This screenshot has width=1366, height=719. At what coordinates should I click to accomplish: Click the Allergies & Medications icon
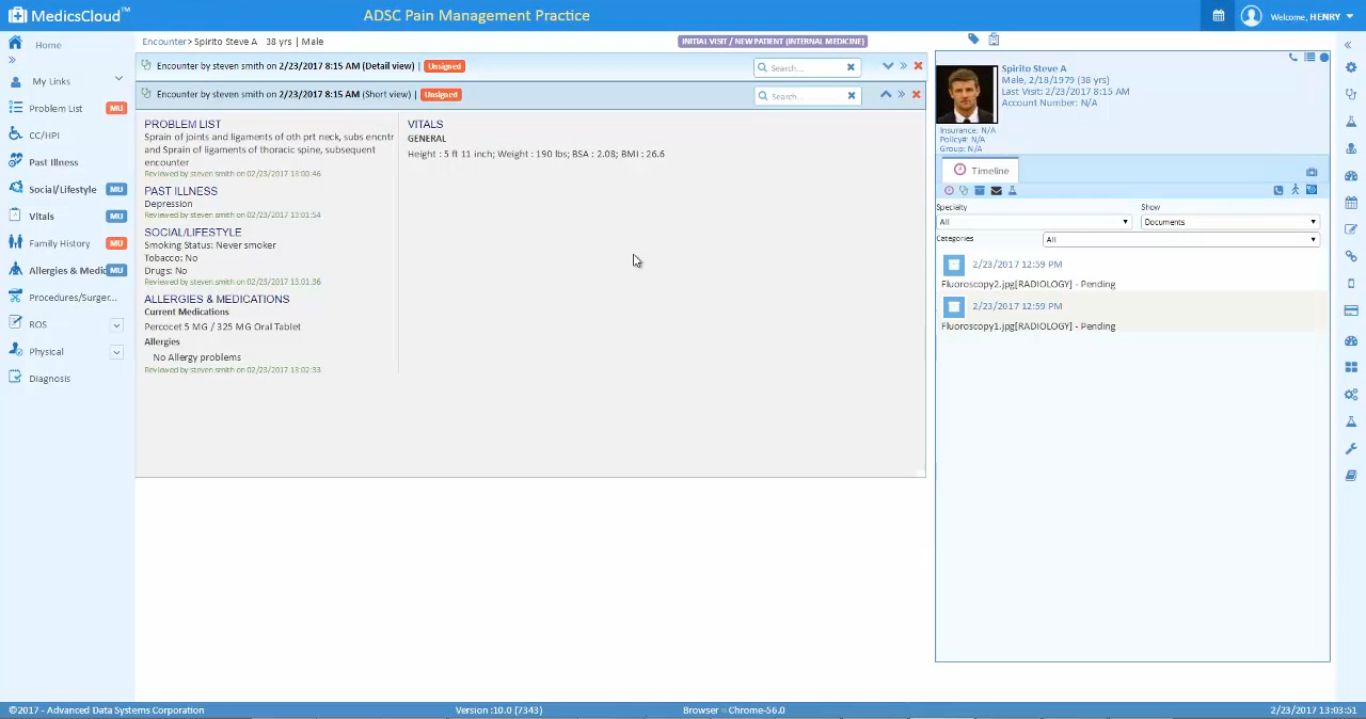coord(15,269)
